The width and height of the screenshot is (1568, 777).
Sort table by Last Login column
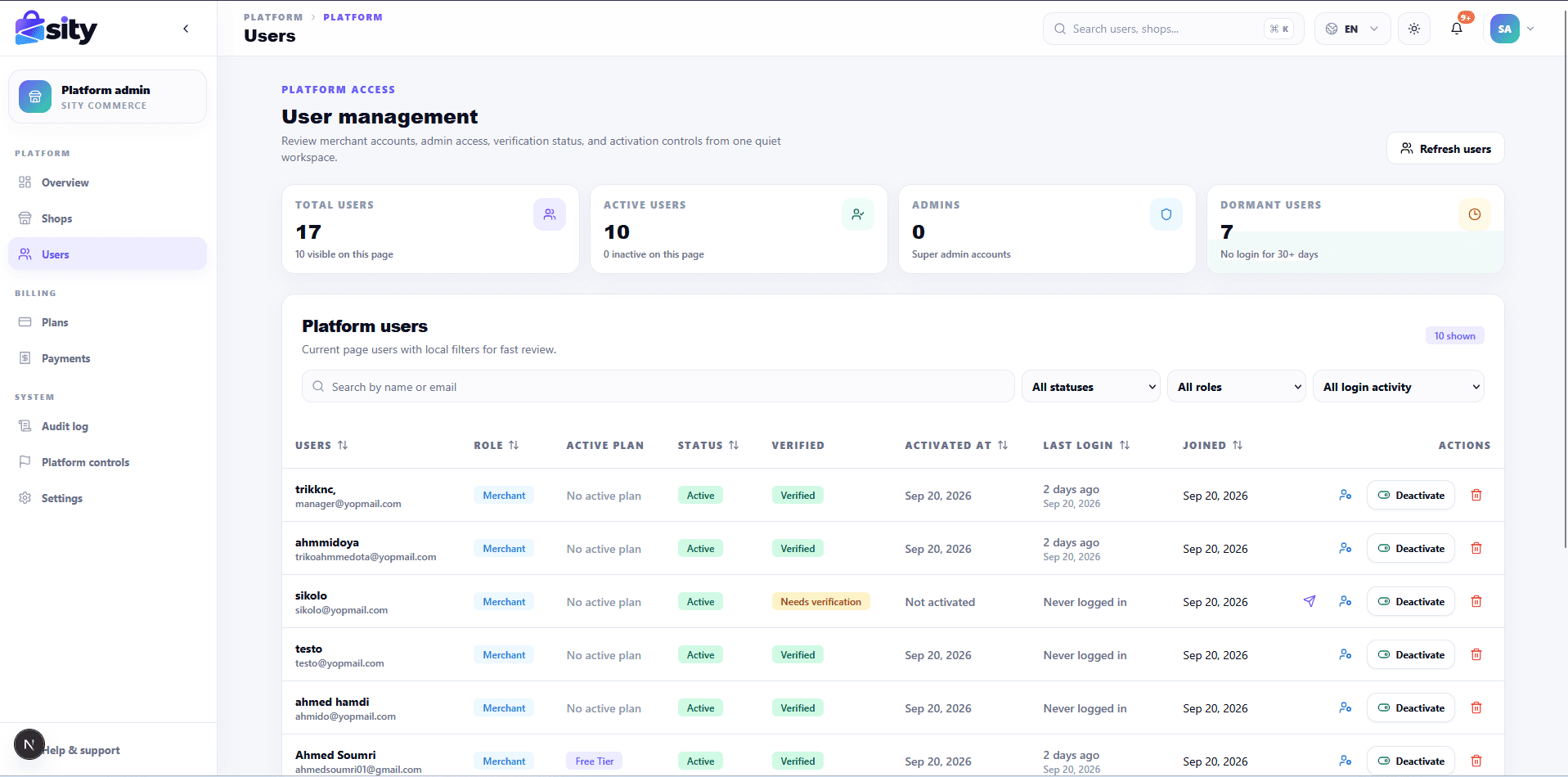click(1086, 445)
